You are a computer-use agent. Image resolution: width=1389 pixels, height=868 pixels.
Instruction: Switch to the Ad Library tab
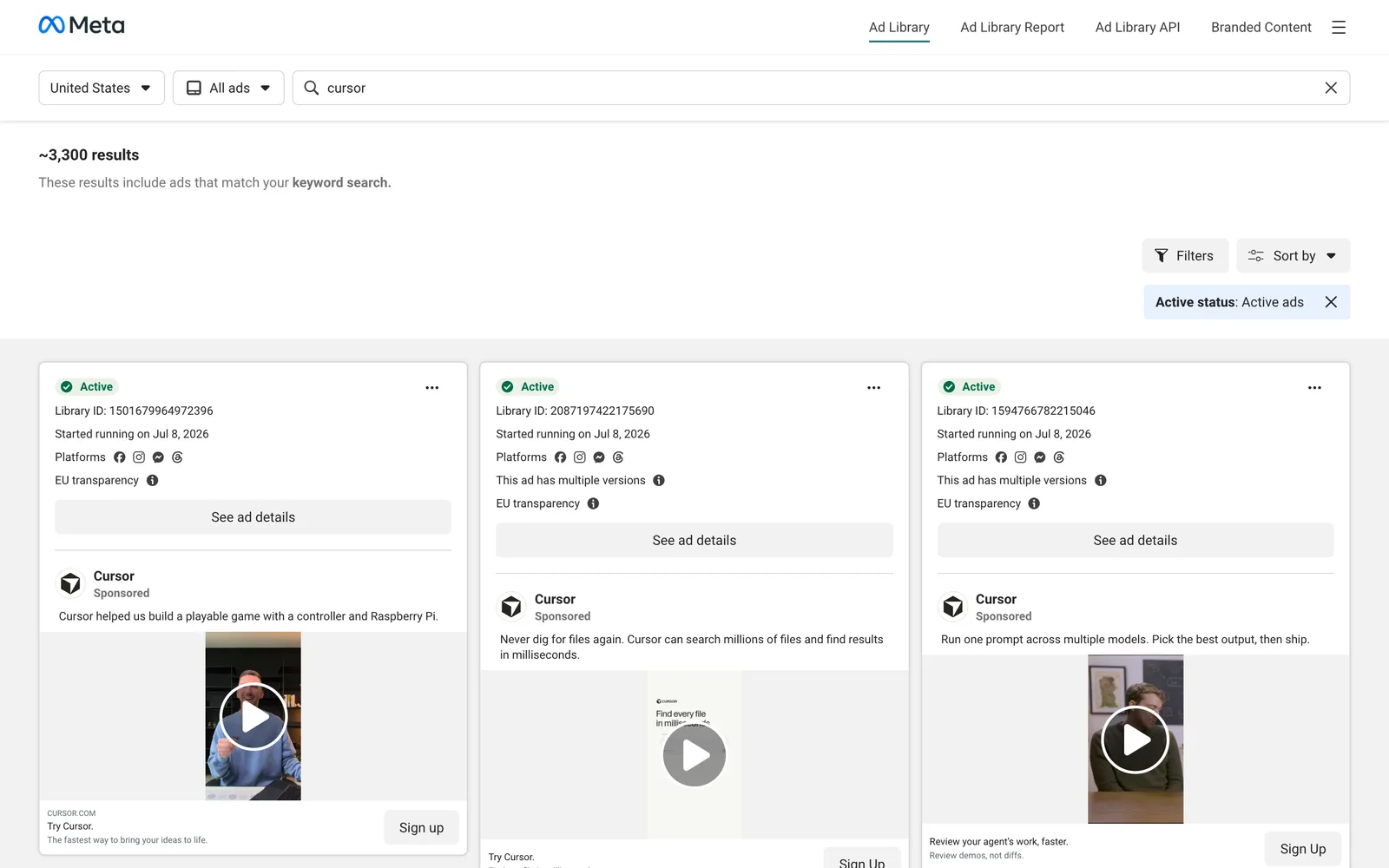click(899, 28)
